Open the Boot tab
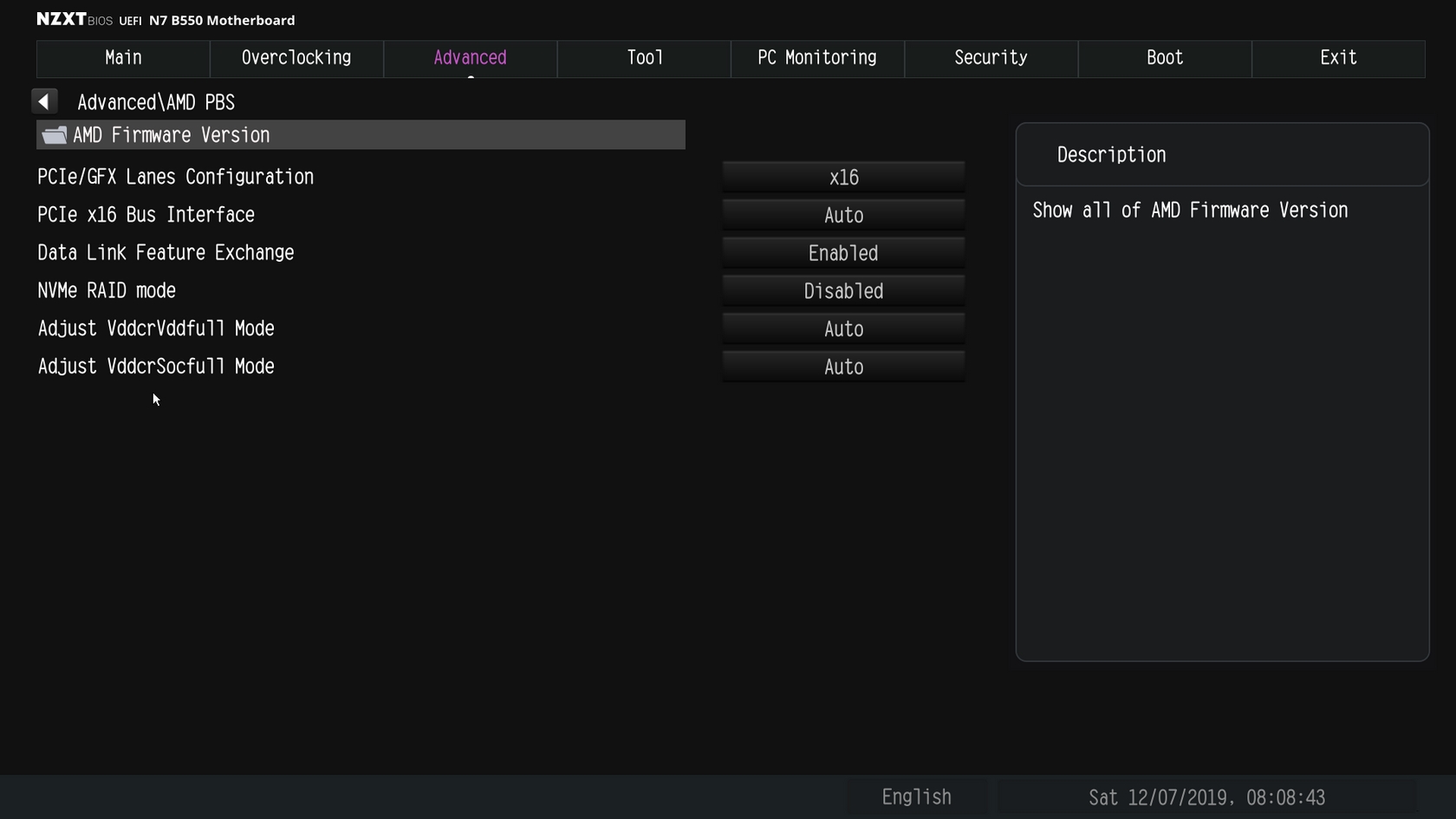The image size is (1456, 819). pos(1165,58)
